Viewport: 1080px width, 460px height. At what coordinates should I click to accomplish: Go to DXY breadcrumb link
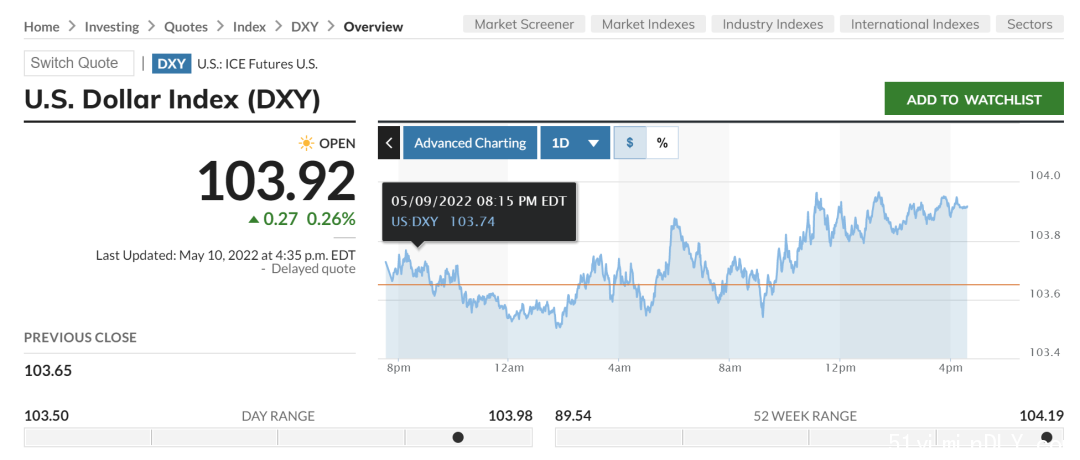pos(304,27)
